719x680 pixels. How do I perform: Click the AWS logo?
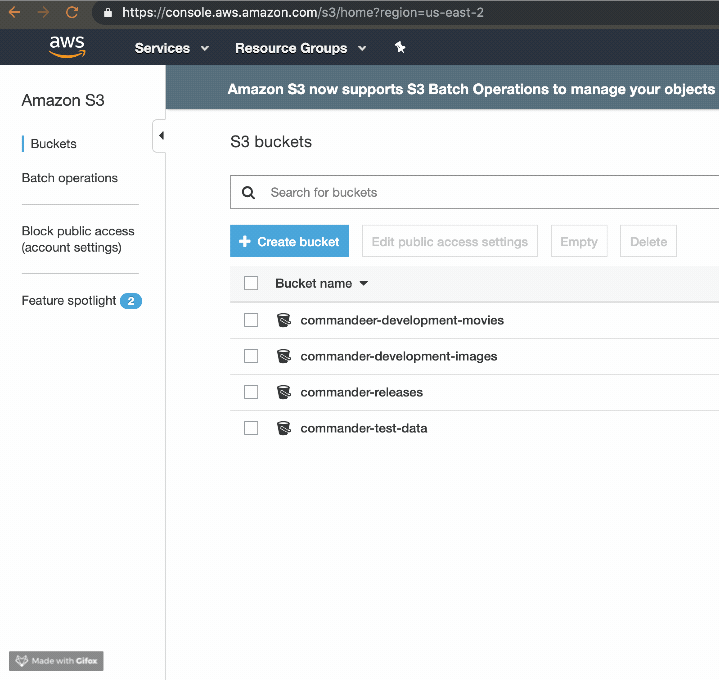tap(67, 46)
